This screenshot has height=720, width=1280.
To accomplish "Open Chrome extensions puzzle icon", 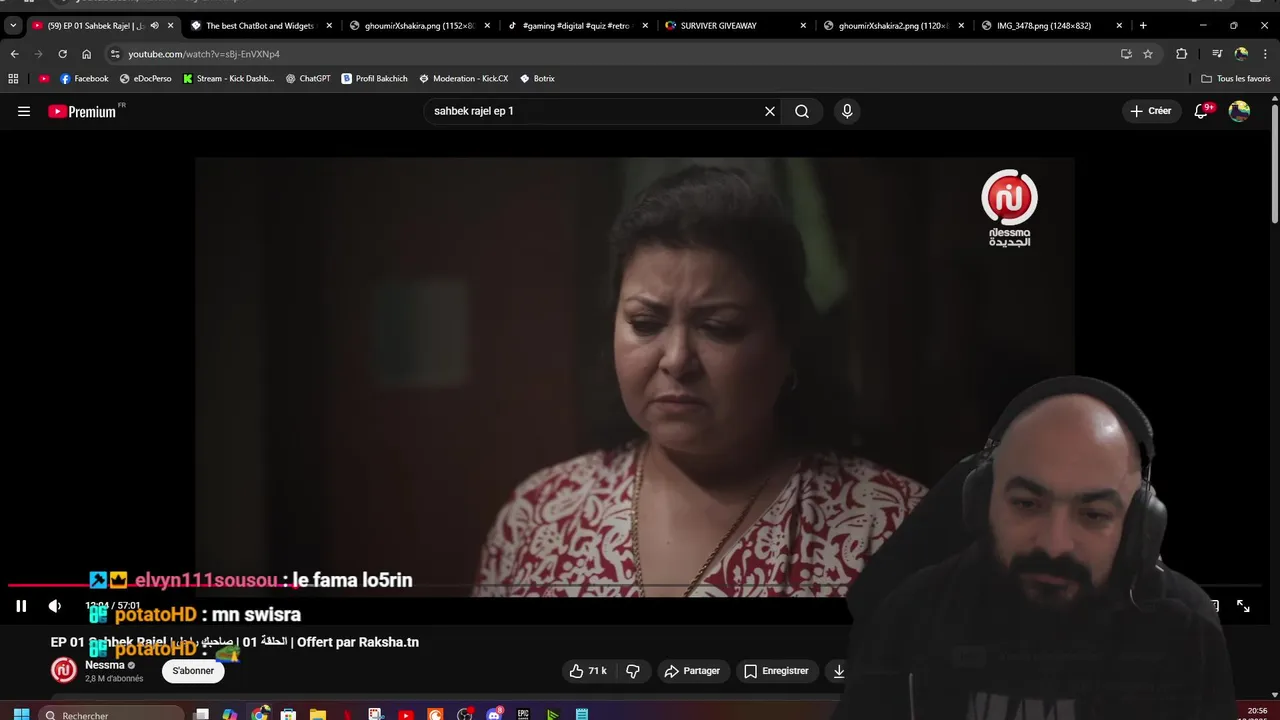I will tap(1181, 54).
